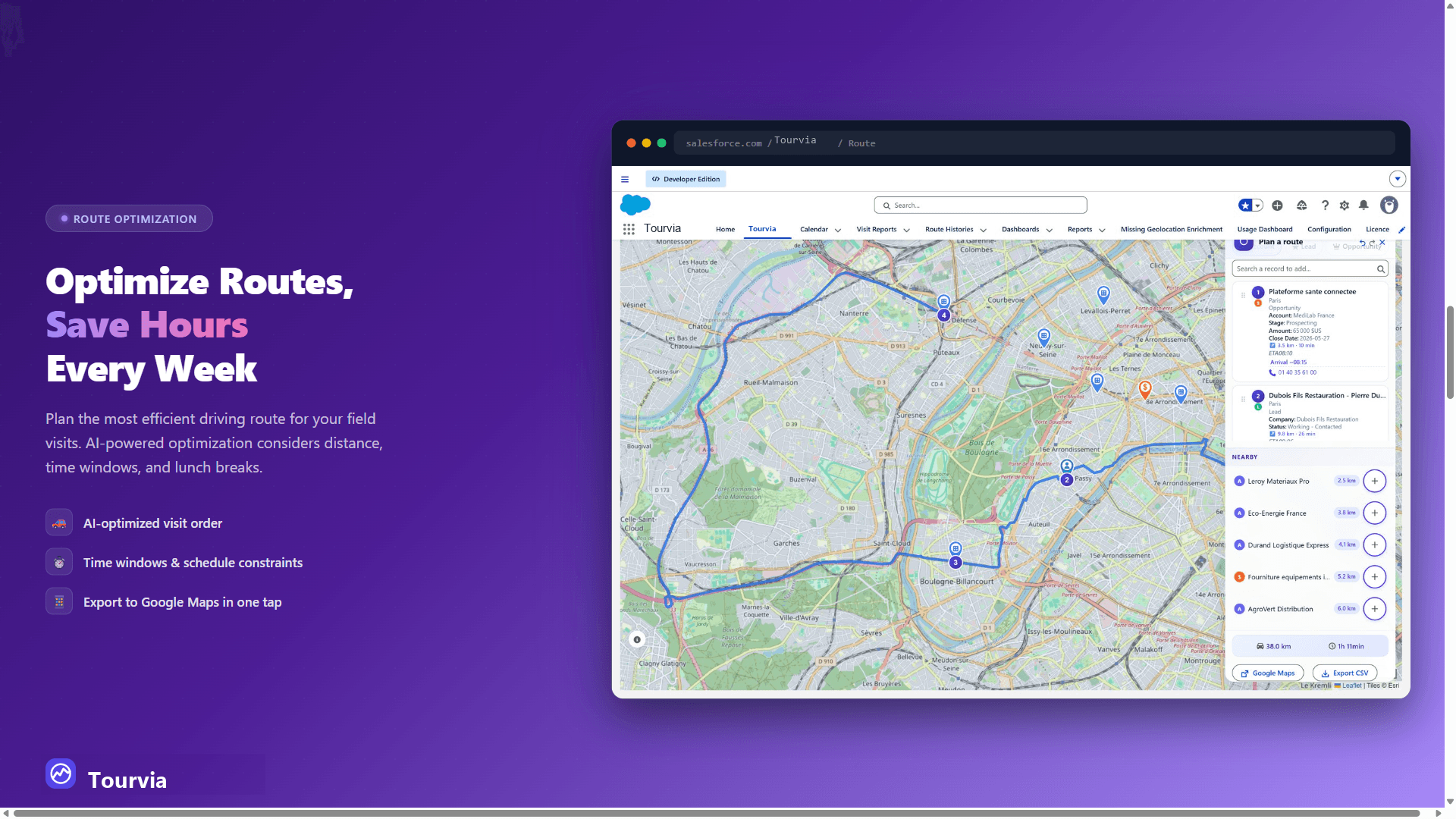Screen dimensions: 1456x819
Task: Open the Setup gear icon
Action: [1345, 206]
